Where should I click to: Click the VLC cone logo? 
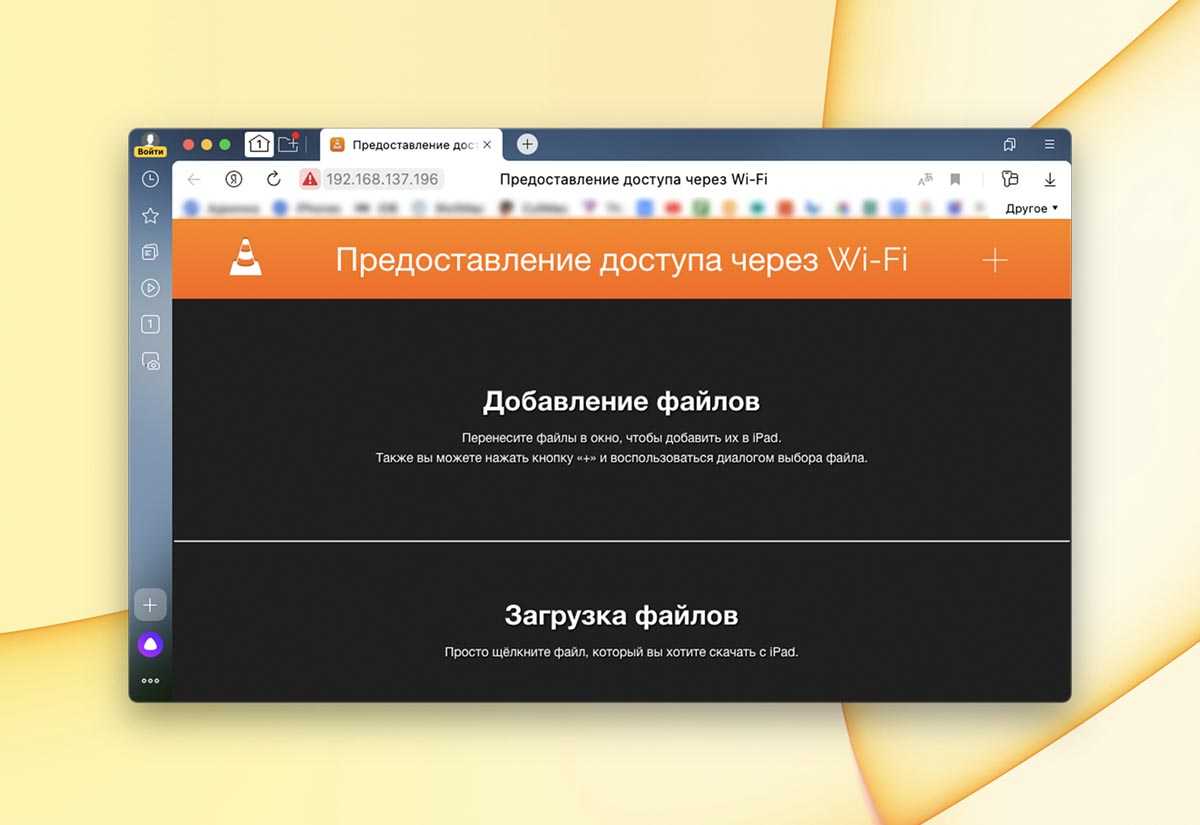[245, 258]
